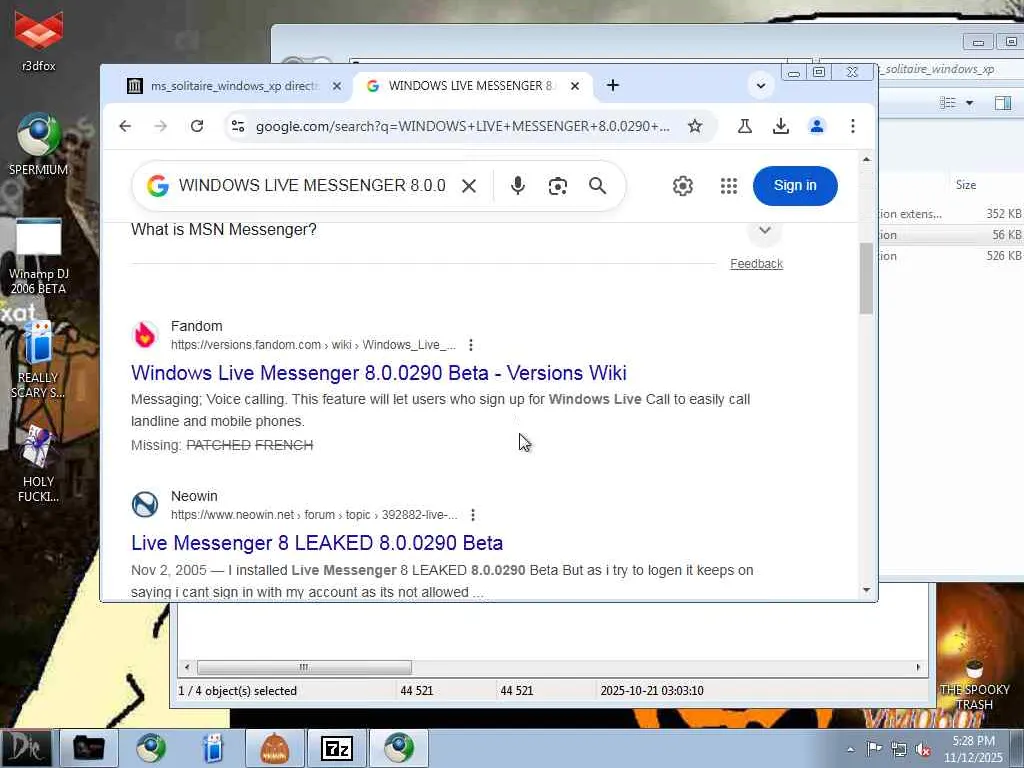1024x768 pixels.
Task: Open Live Messenger 8 LEAKED Neowin result
Action: [x=317, y=543]
